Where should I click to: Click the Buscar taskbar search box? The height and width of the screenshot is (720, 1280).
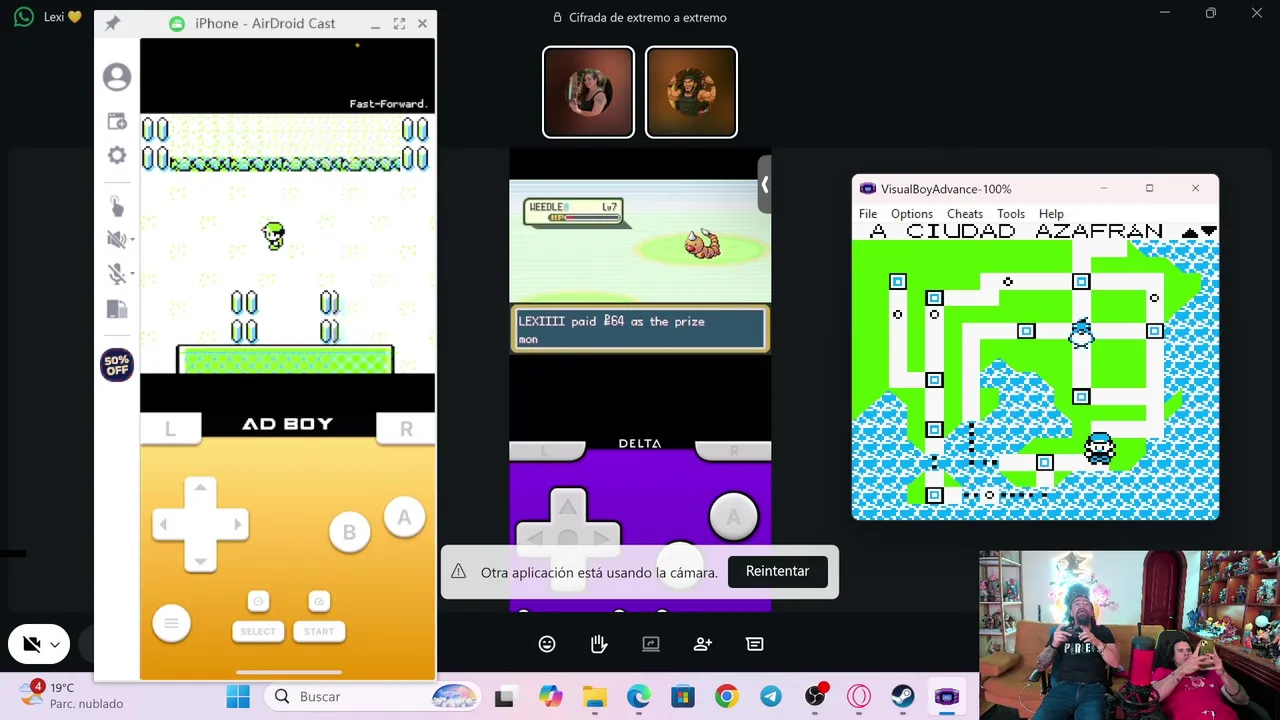372,697
